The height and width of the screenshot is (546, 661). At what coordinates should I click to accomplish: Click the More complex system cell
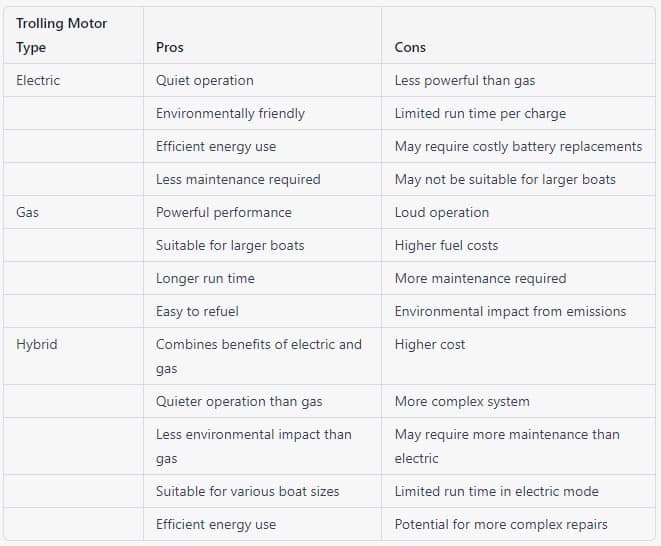pyautogui.click(x=462, y=401)
